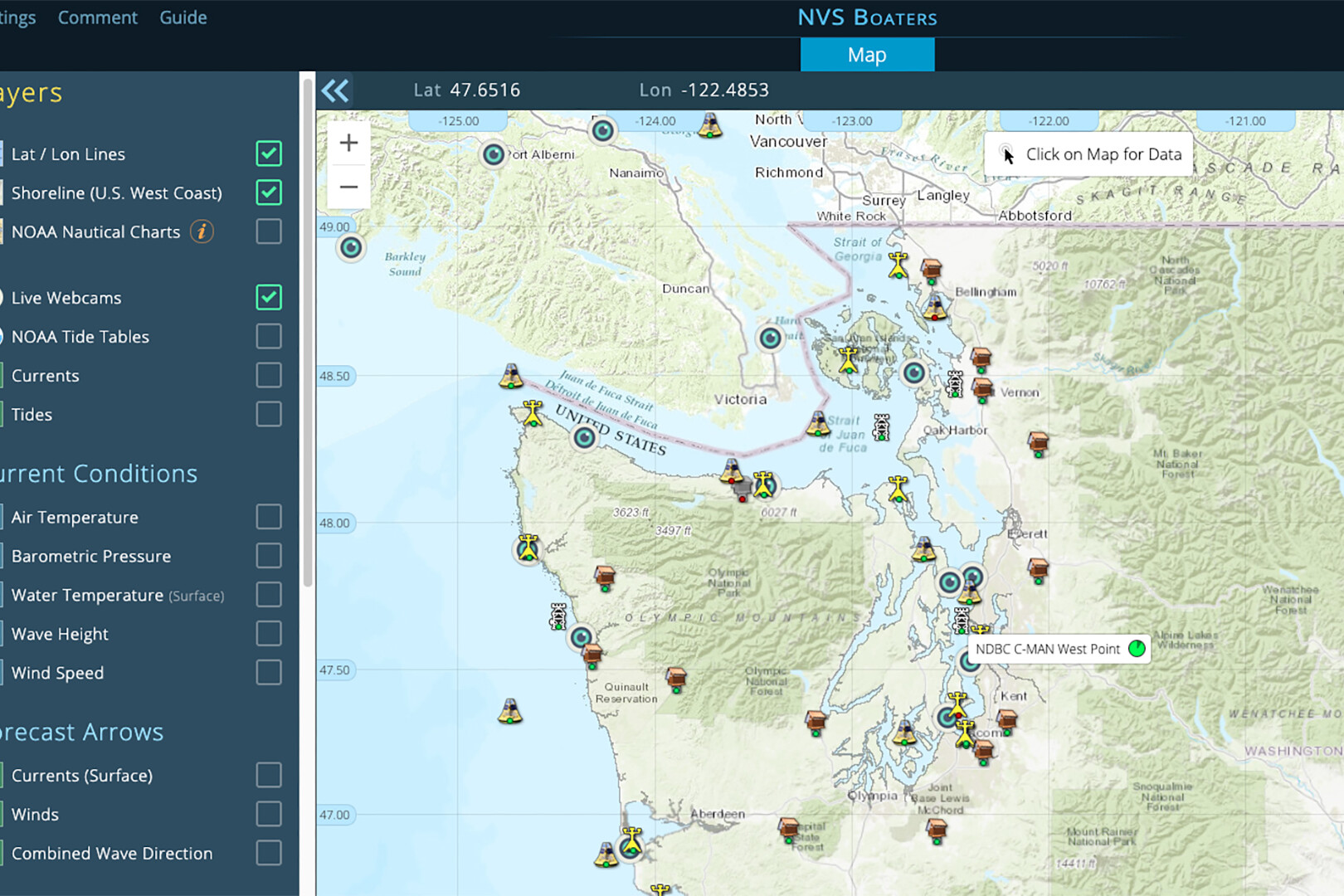
Task: Toggle the Water Temperature (Surface) checkbox
Action: [269, 595]
